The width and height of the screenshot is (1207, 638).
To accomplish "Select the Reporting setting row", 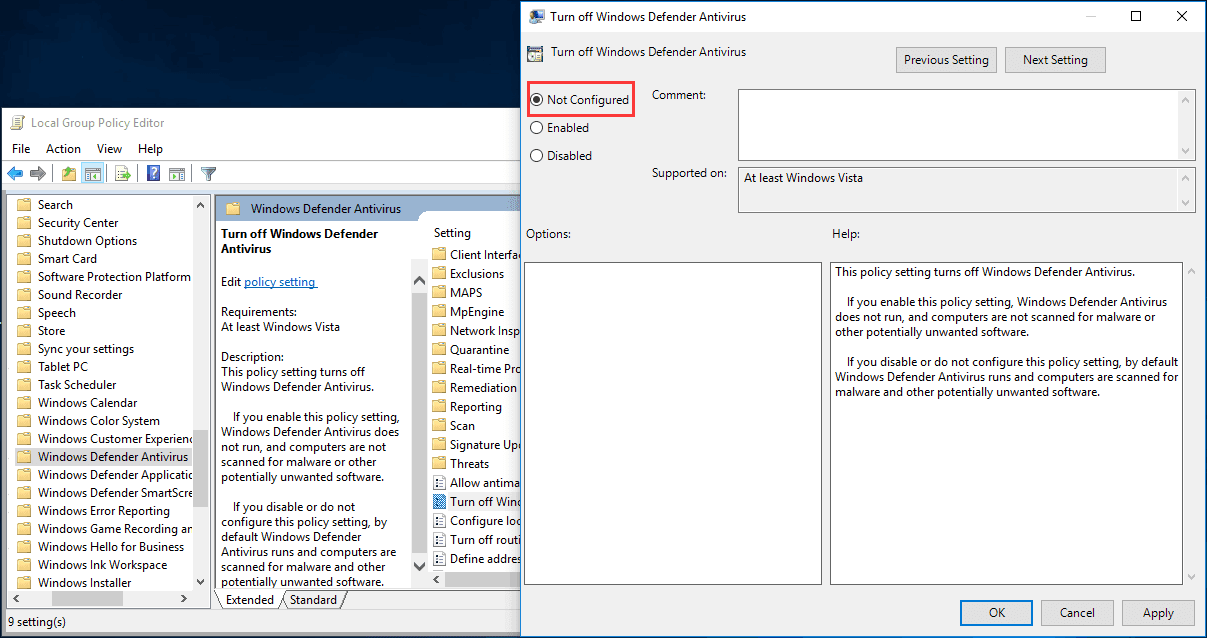I will [476, 407].
